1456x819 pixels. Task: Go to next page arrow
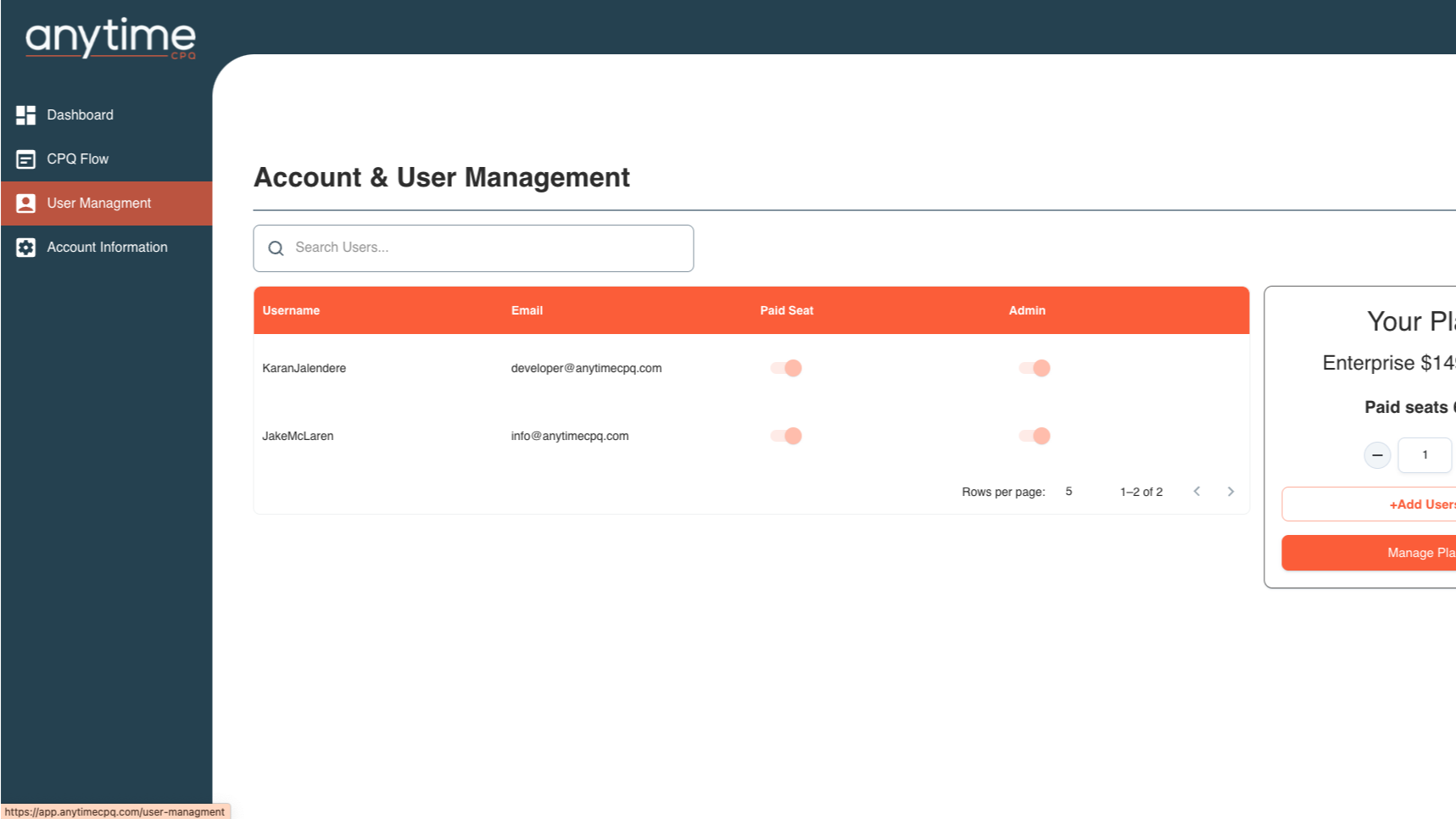click(1230, 492)
